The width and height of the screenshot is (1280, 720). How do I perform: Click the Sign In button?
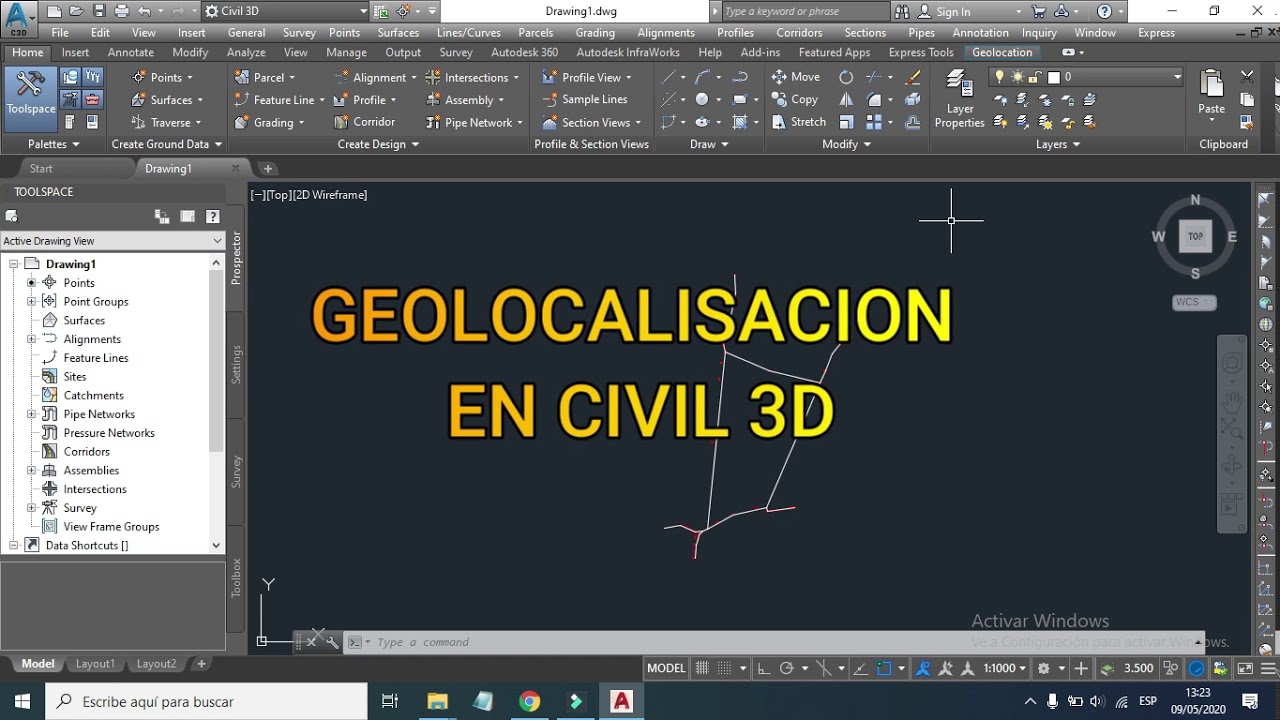click(943, 12)
